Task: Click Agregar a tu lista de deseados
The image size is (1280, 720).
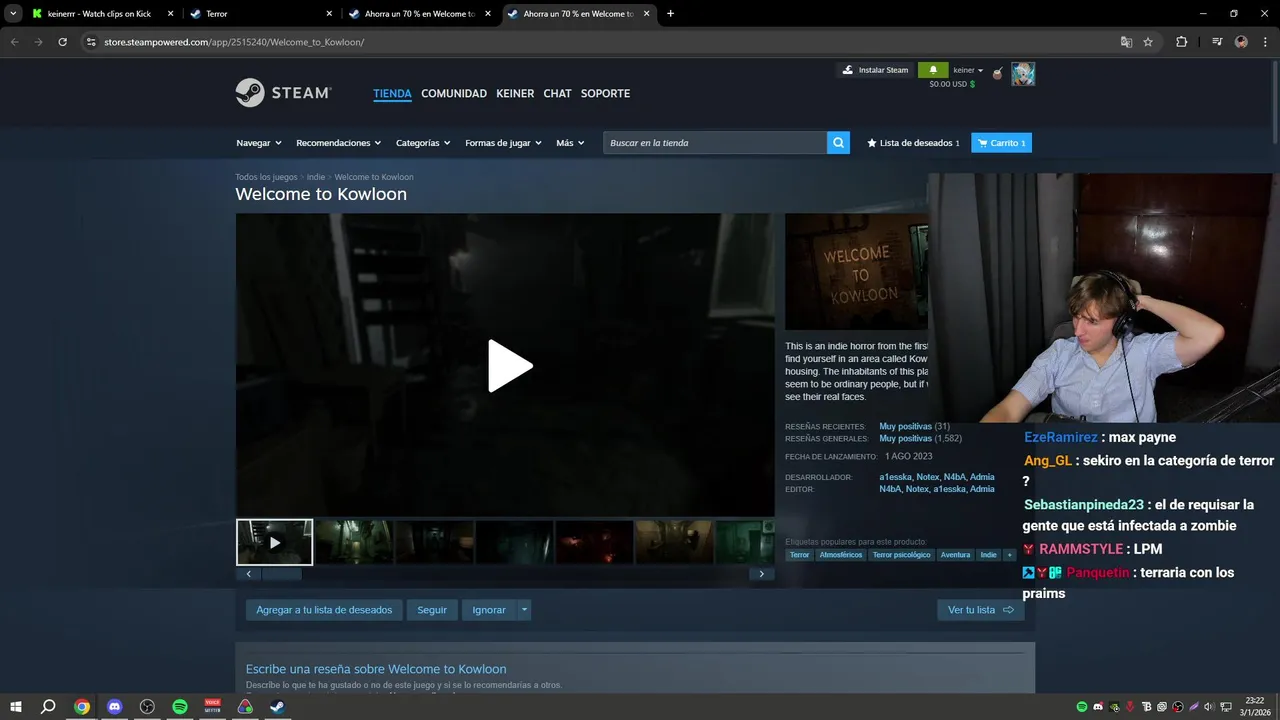Action: (324, 610)
